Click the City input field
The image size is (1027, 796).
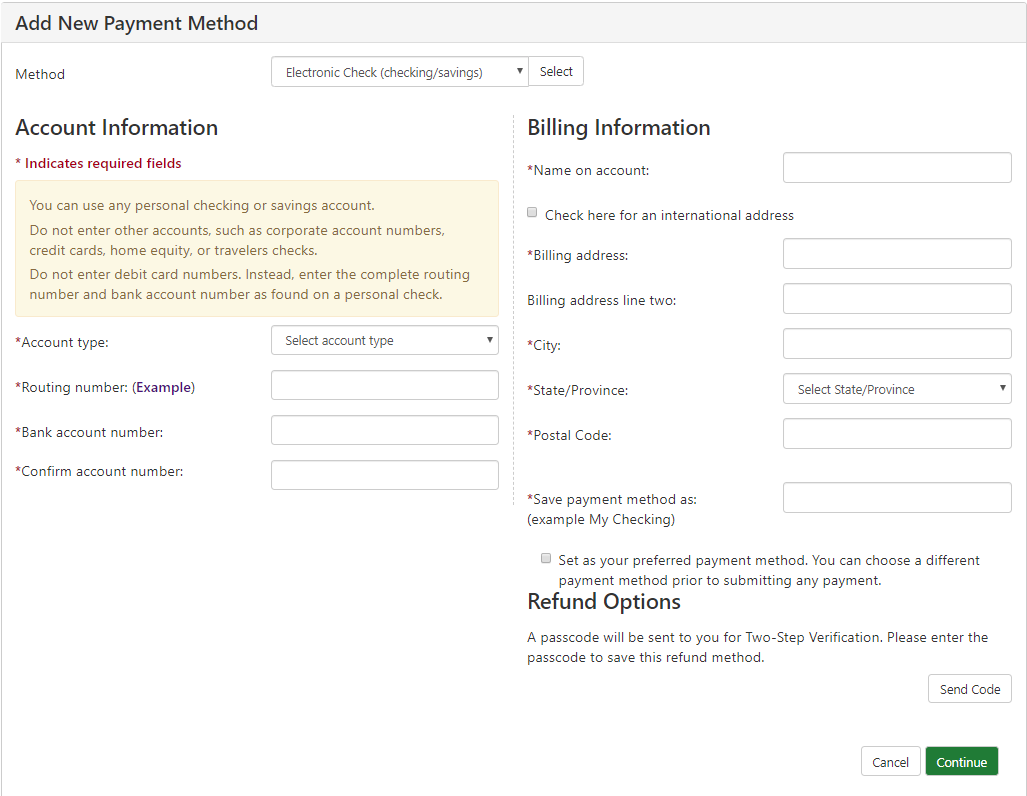(897, 344)
